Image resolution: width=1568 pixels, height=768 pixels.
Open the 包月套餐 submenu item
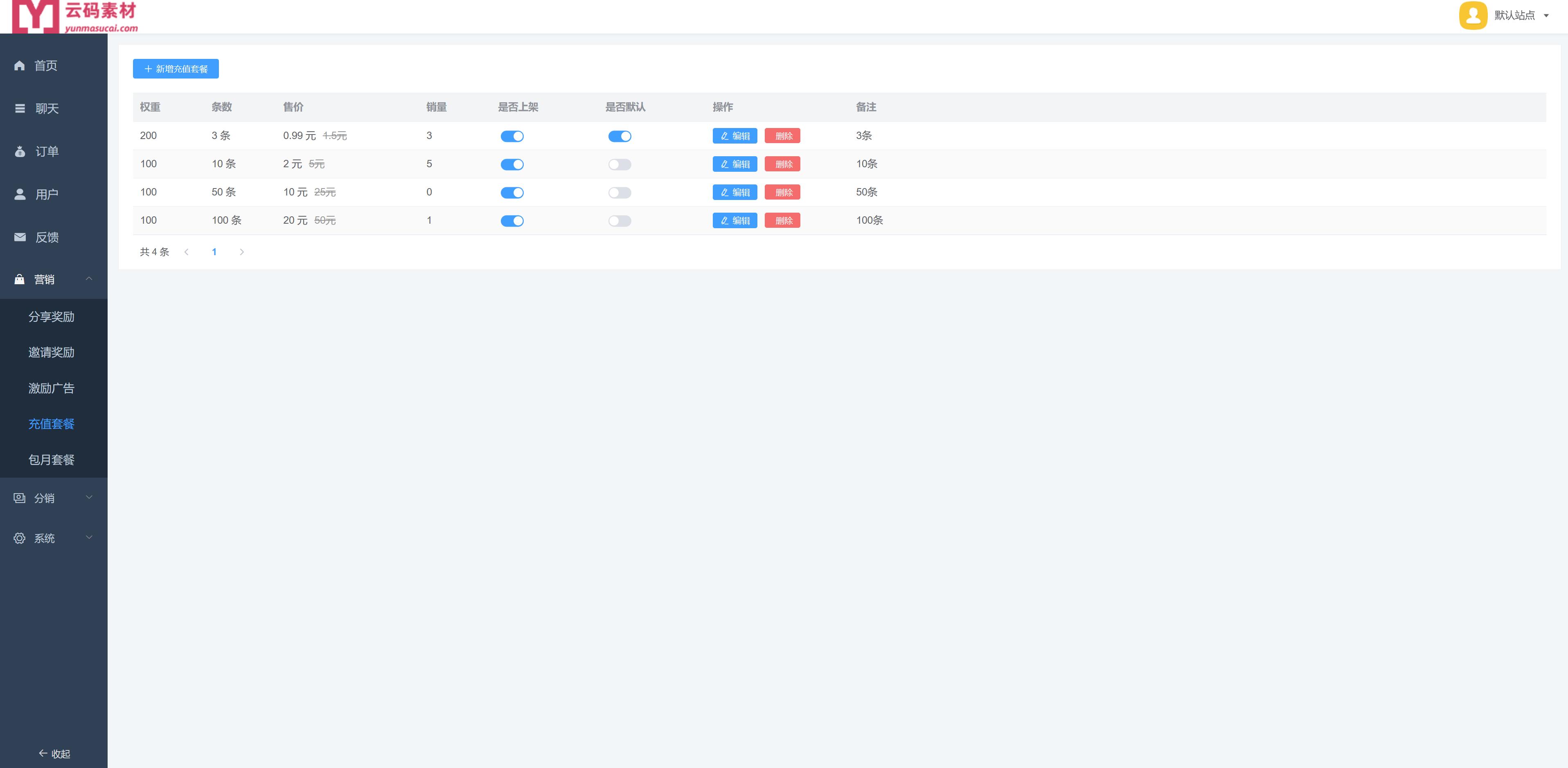pos(52,460)
